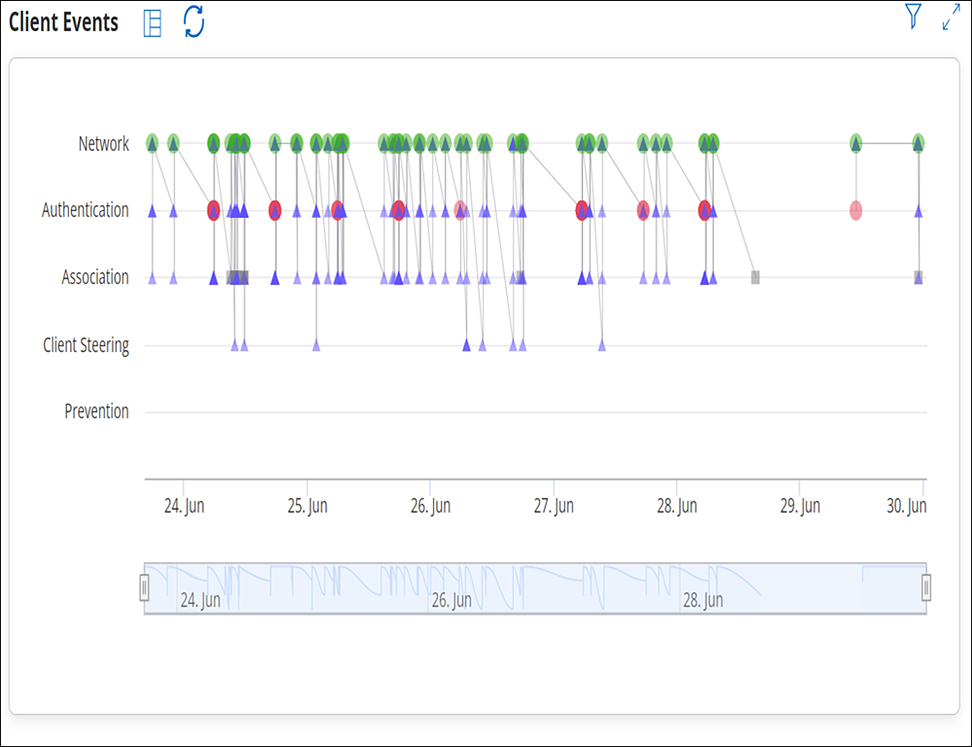Select the lone gray Association square on 28 Jun
Viewport: 972px width, 747px height.
click(755, 277)
